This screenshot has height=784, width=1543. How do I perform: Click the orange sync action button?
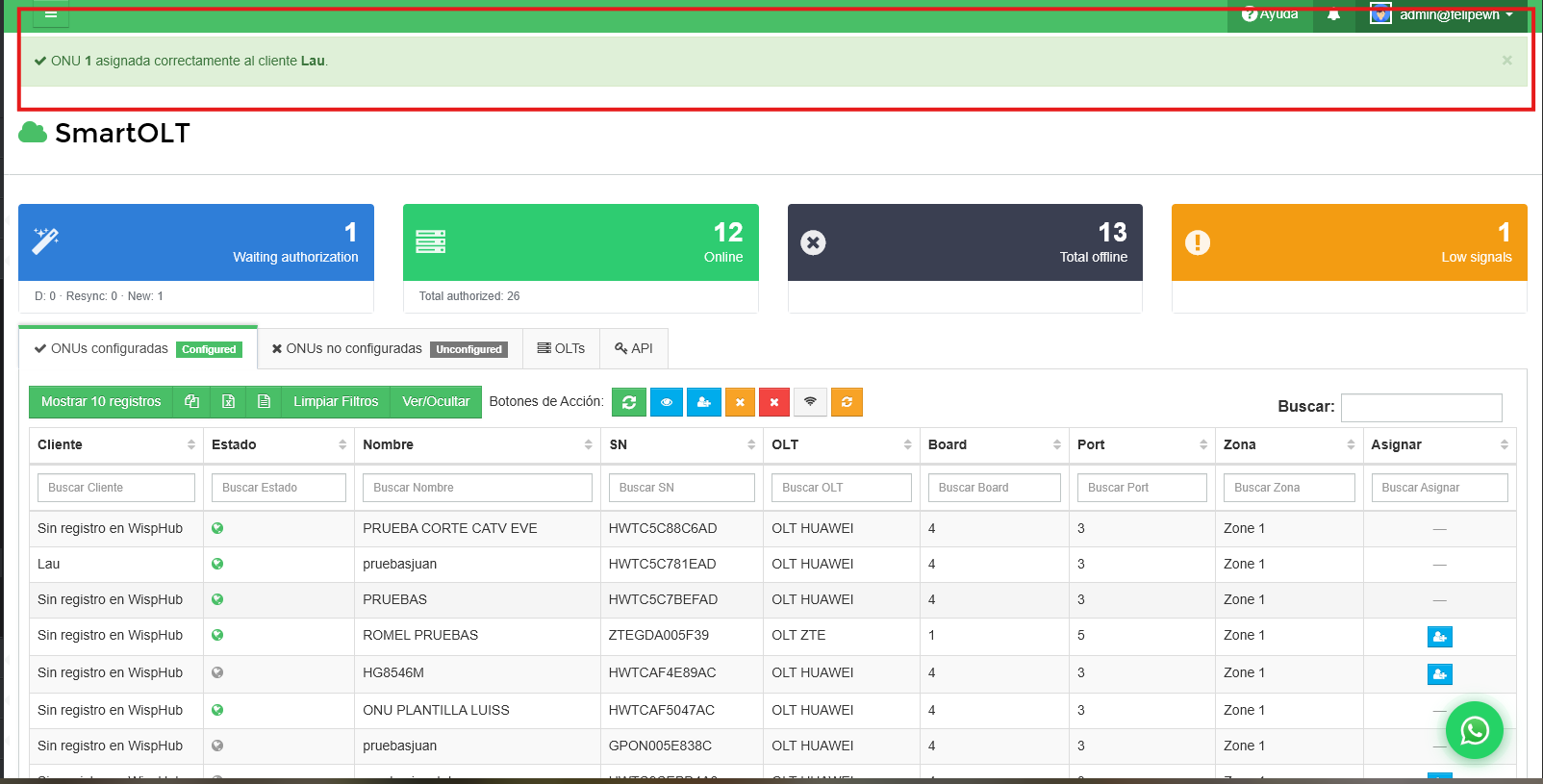point(847,402)
